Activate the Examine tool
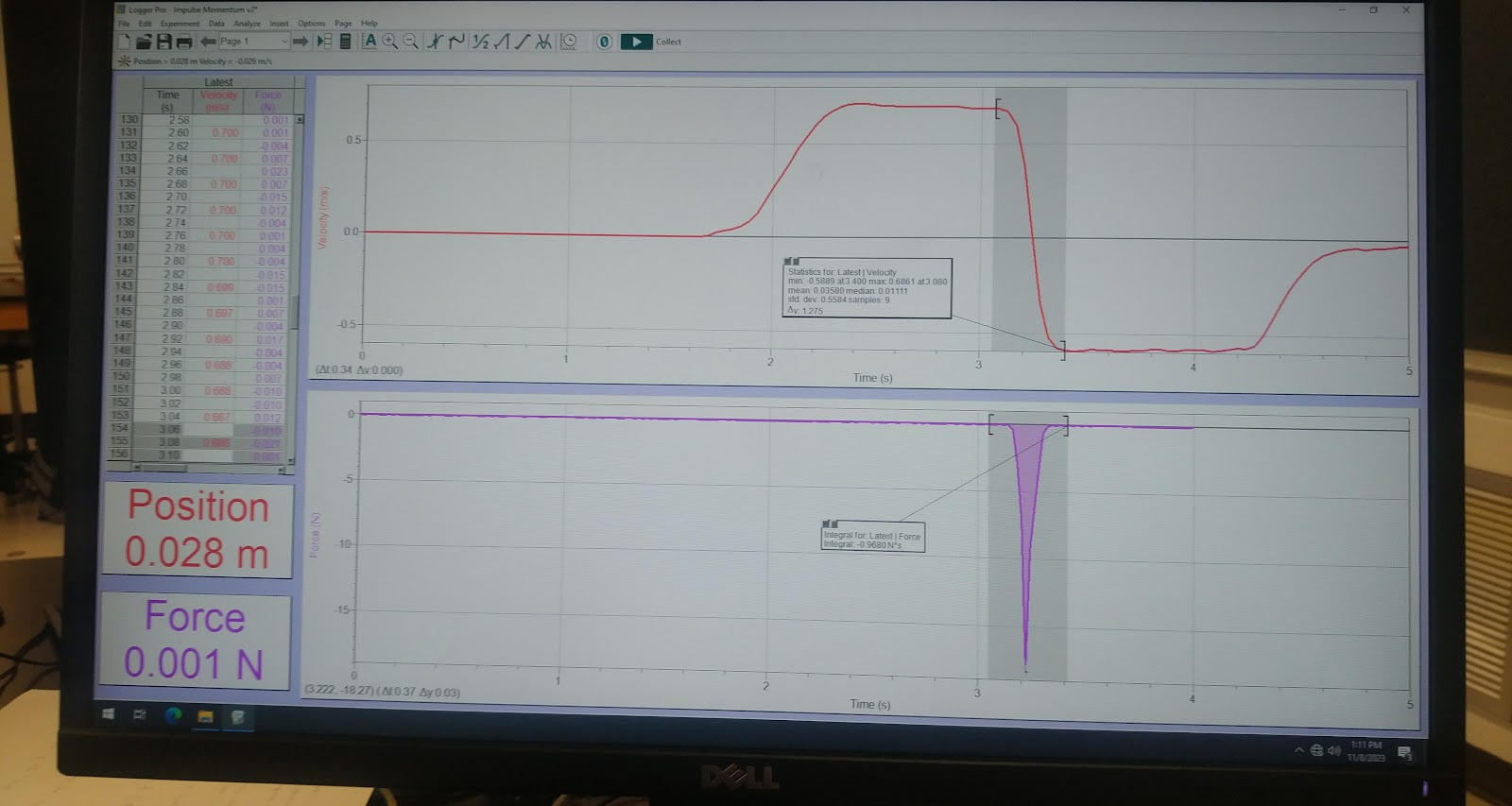 pos(435,42)
